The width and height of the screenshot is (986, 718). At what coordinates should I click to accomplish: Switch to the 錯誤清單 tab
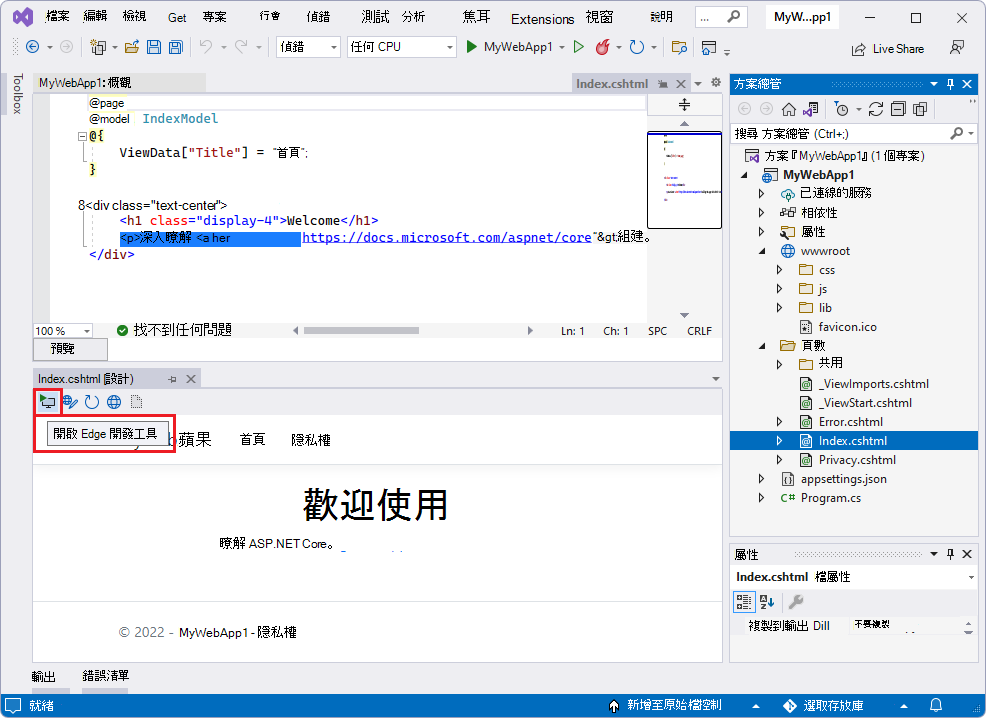click(104, 676)
